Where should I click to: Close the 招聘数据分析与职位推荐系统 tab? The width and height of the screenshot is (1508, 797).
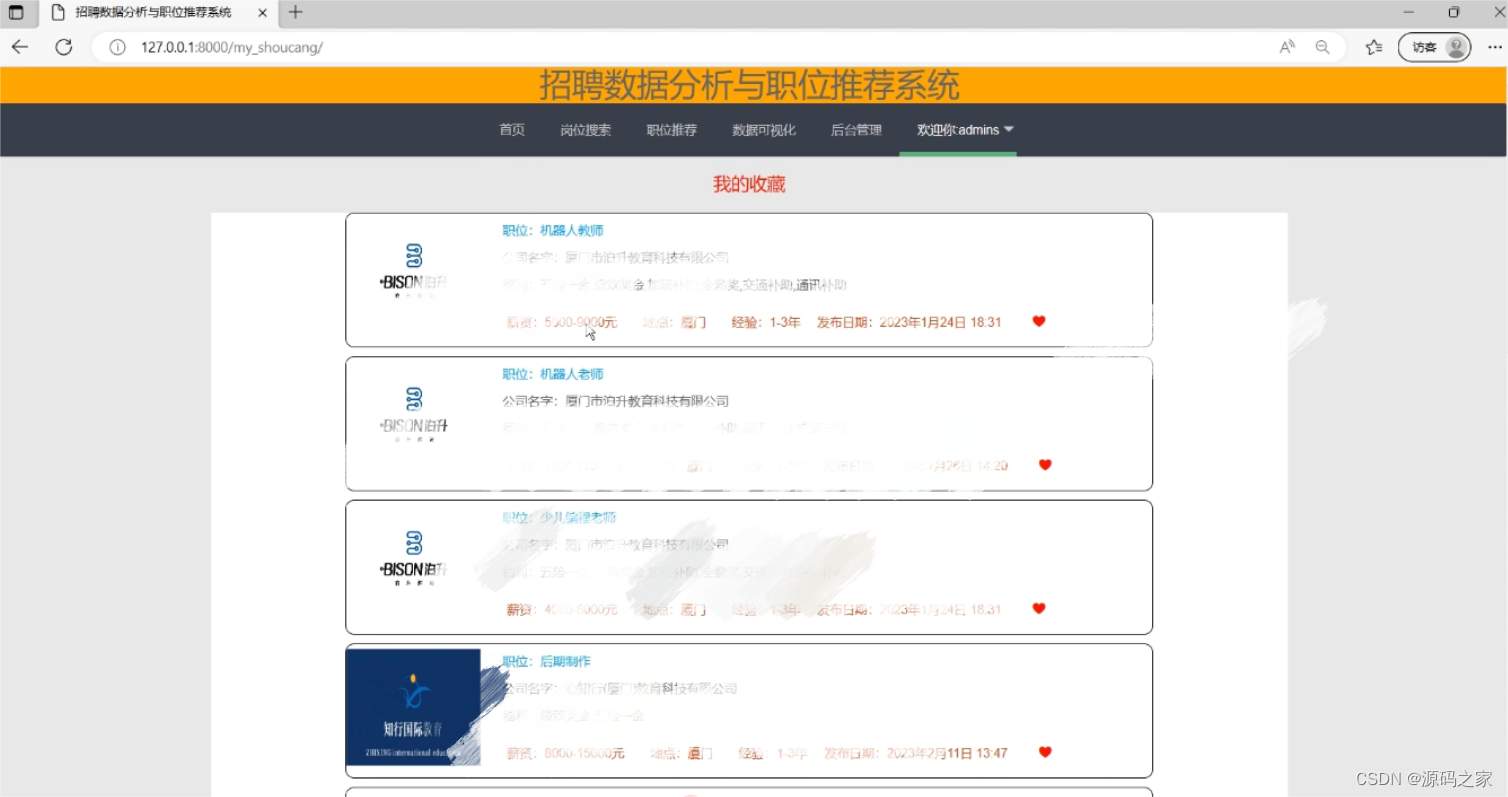tap(262, 13)
